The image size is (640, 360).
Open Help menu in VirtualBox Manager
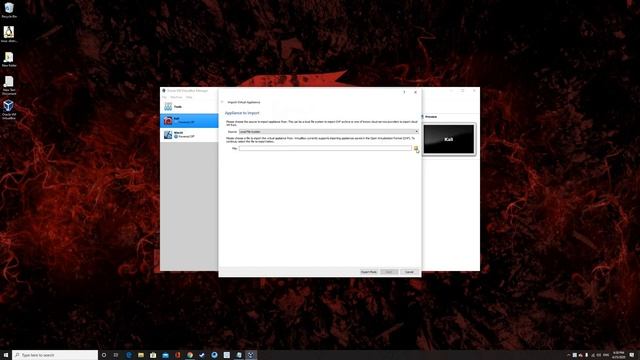point(189,97)
